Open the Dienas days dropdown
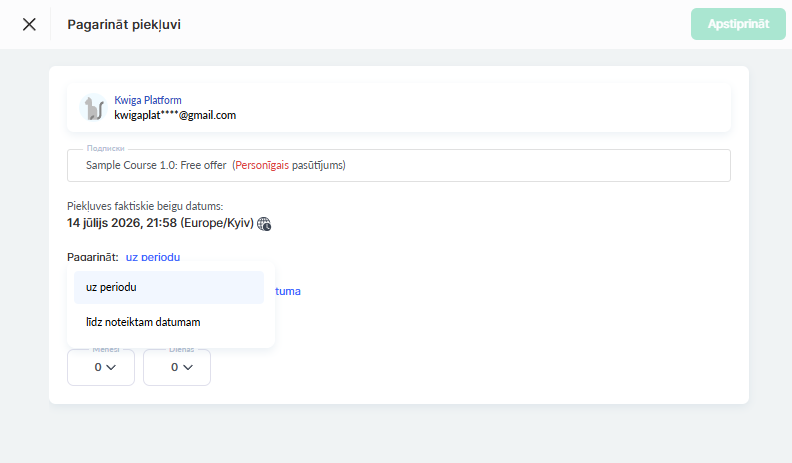 pyautogui.click(x=177, y=367)
